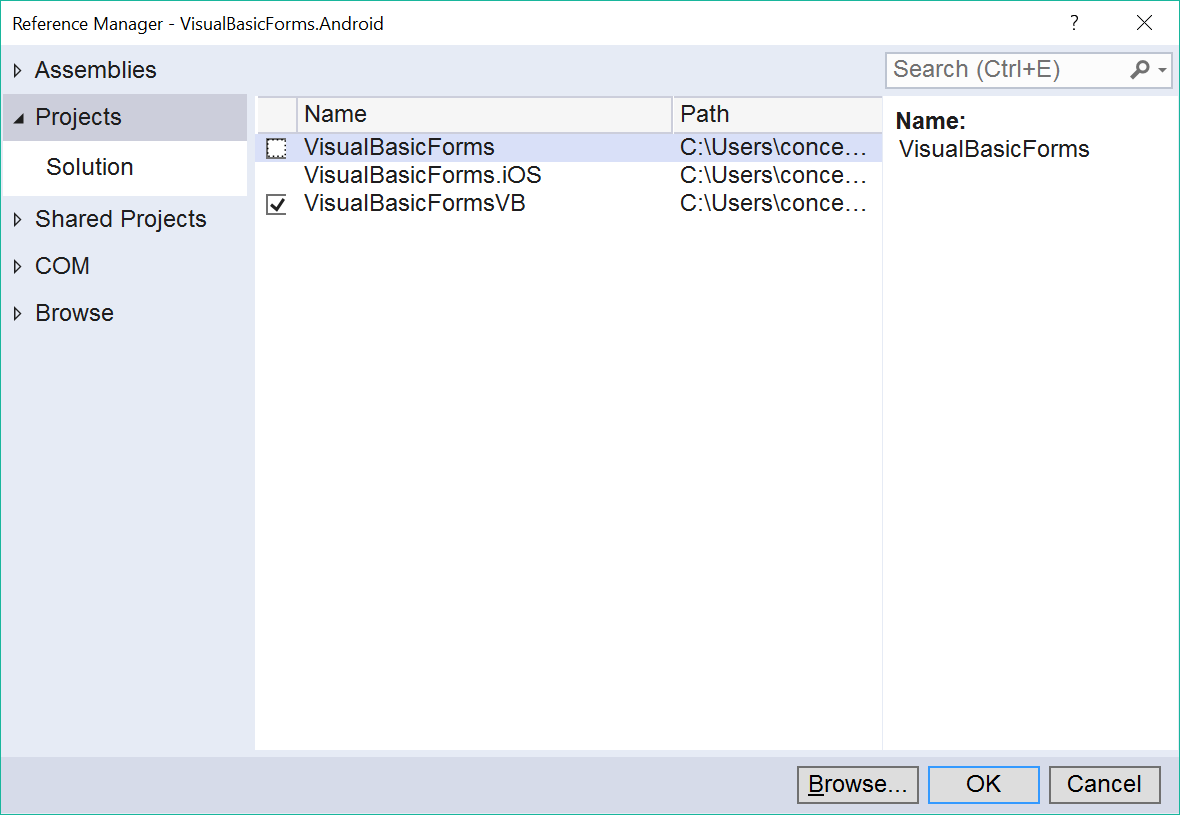This screenshot has height=815, width=1180.
Task: Uncheck the VisualBasicFormsVB project checkbox
Action: 276,204
